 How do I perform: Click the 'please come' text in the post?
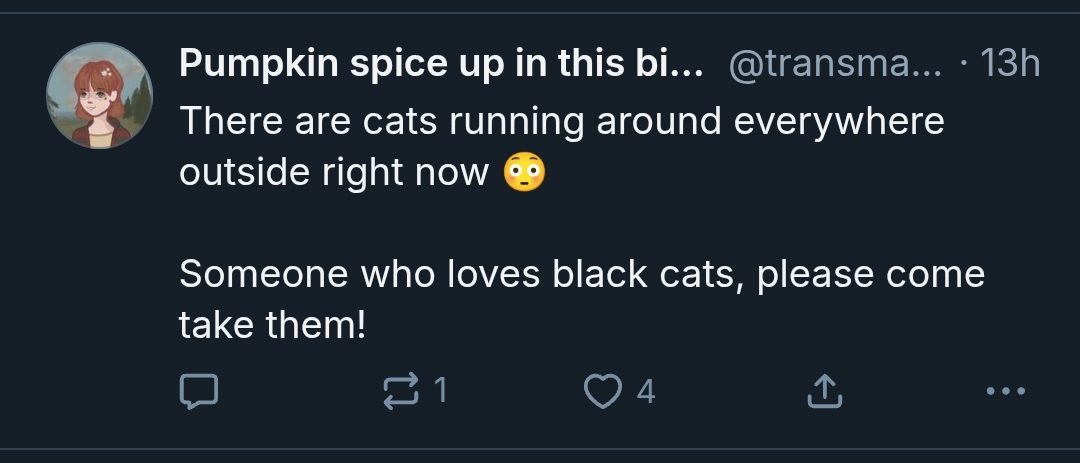871,276
